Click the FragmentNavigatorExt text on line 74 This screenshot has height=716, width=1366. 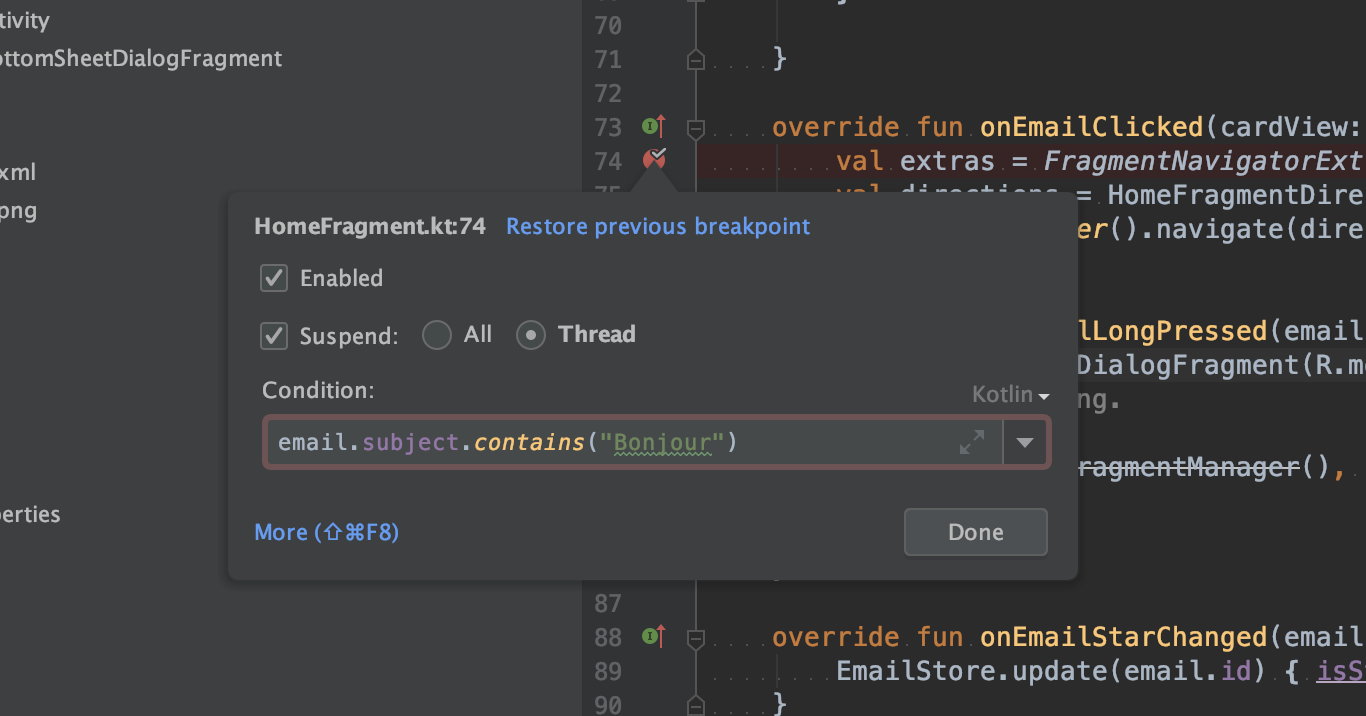pos(1205,161)
